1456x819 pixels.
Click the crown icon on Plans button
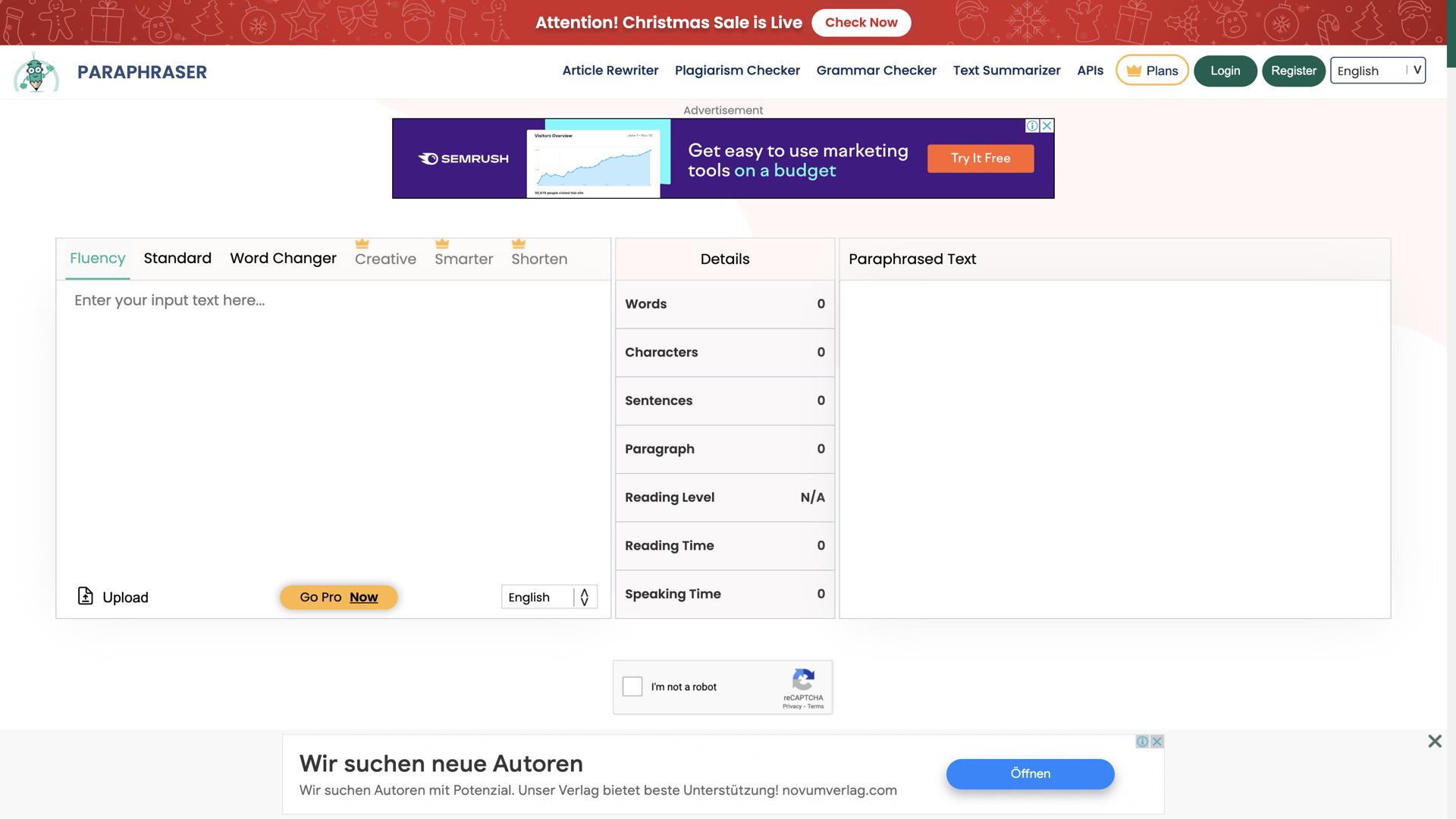click(1134, 71)
